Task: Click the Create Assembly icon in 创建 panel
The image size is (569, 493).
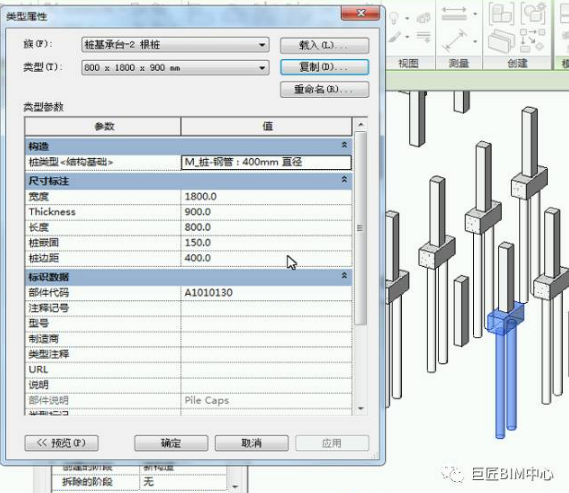Action: click(501, 14)
